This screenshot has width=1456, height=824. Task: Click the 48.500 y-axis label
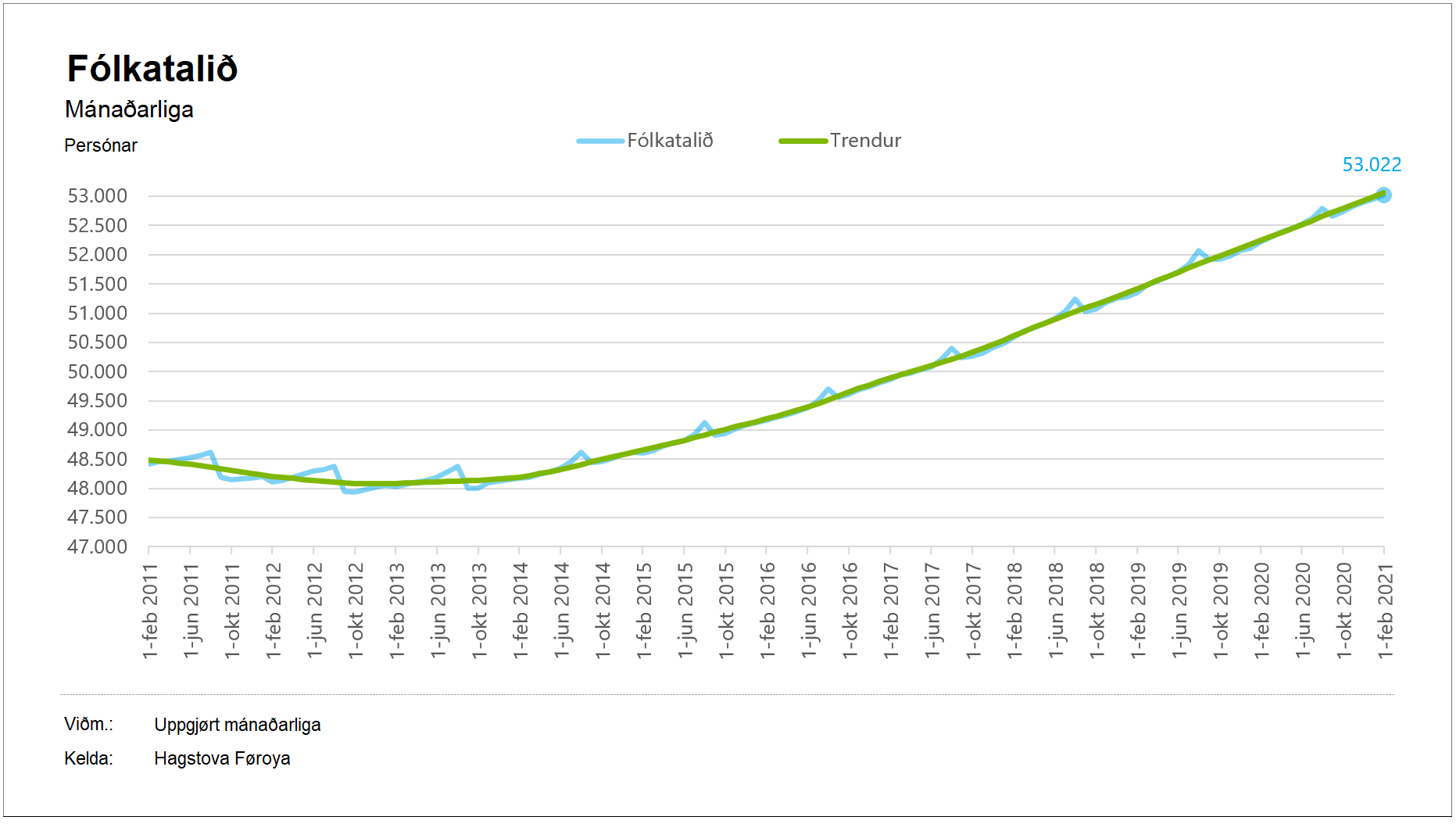click(98, 460)
